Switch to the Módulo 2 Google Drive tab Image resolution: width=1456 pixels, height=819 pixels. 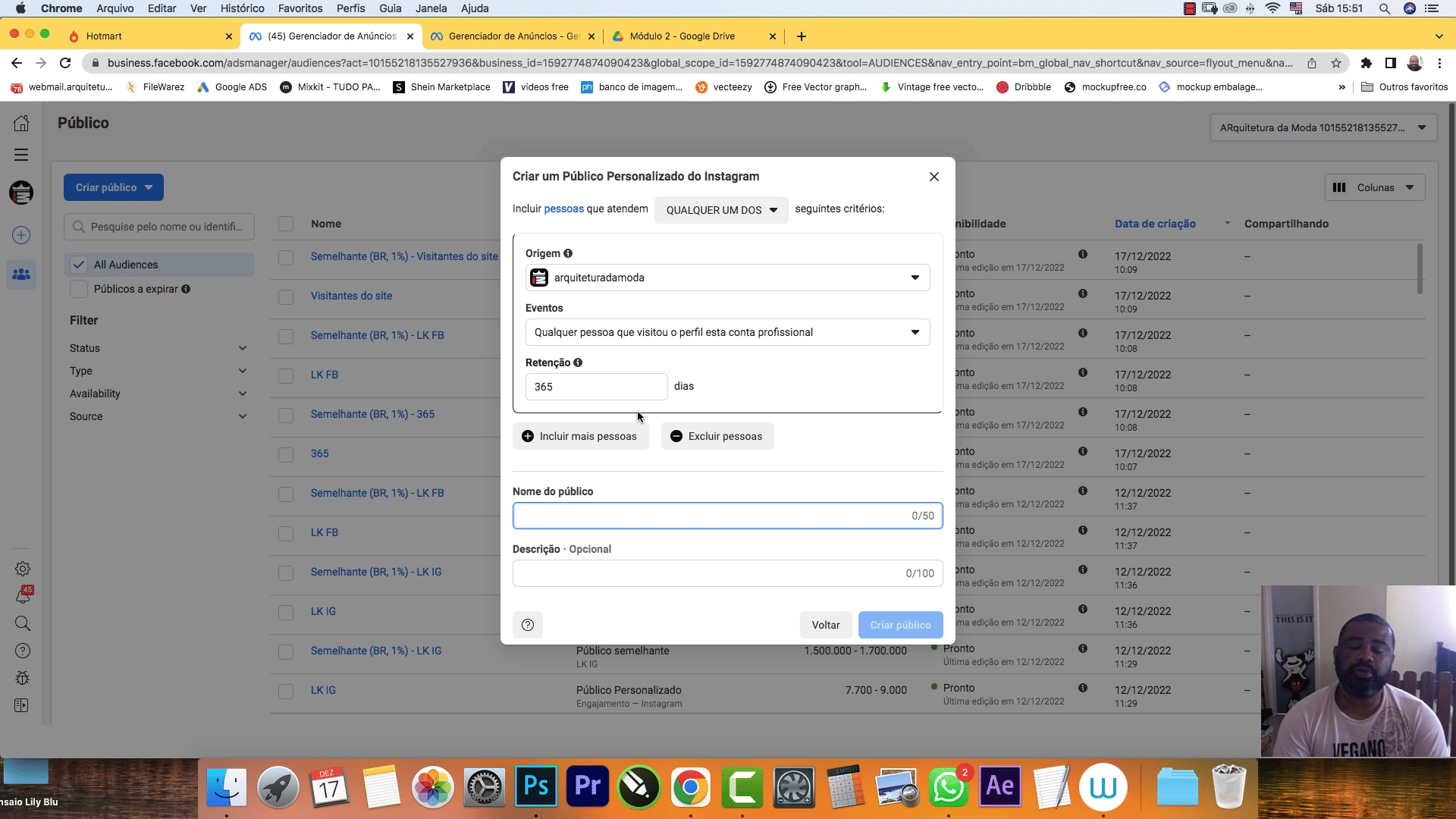682,36
